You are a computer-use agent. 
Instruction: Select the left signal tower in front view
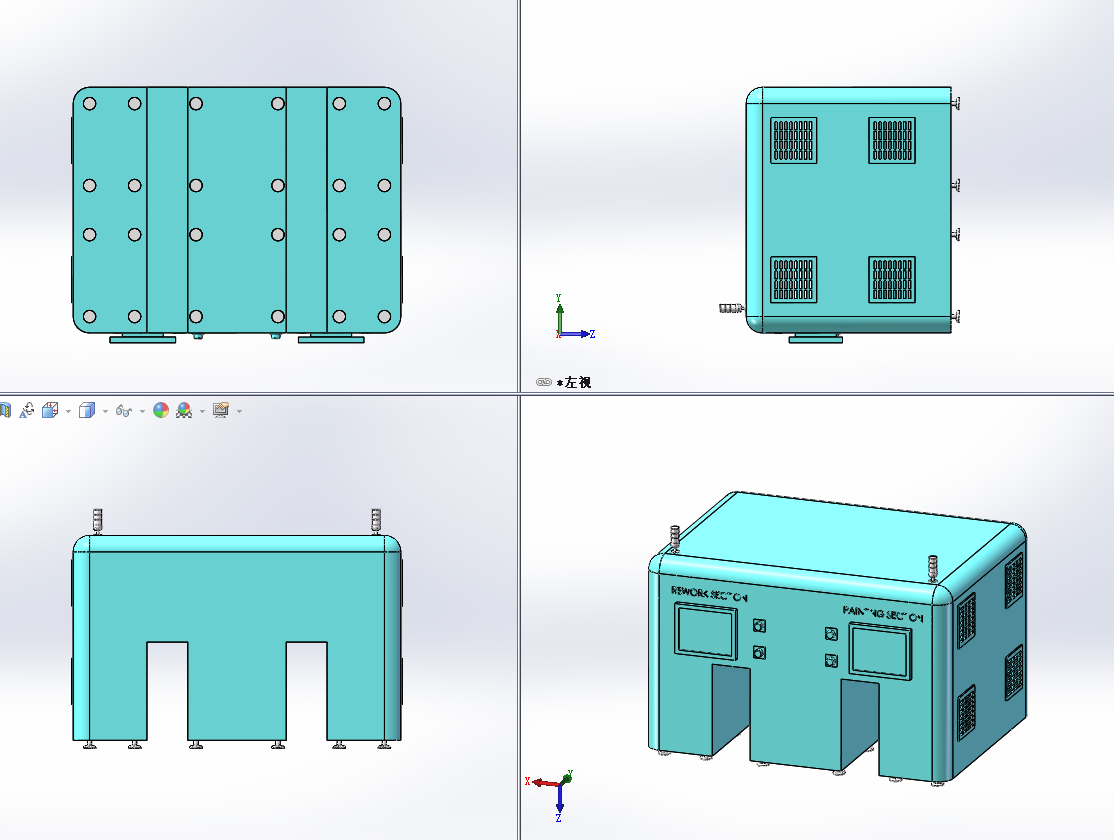[98, 521]
